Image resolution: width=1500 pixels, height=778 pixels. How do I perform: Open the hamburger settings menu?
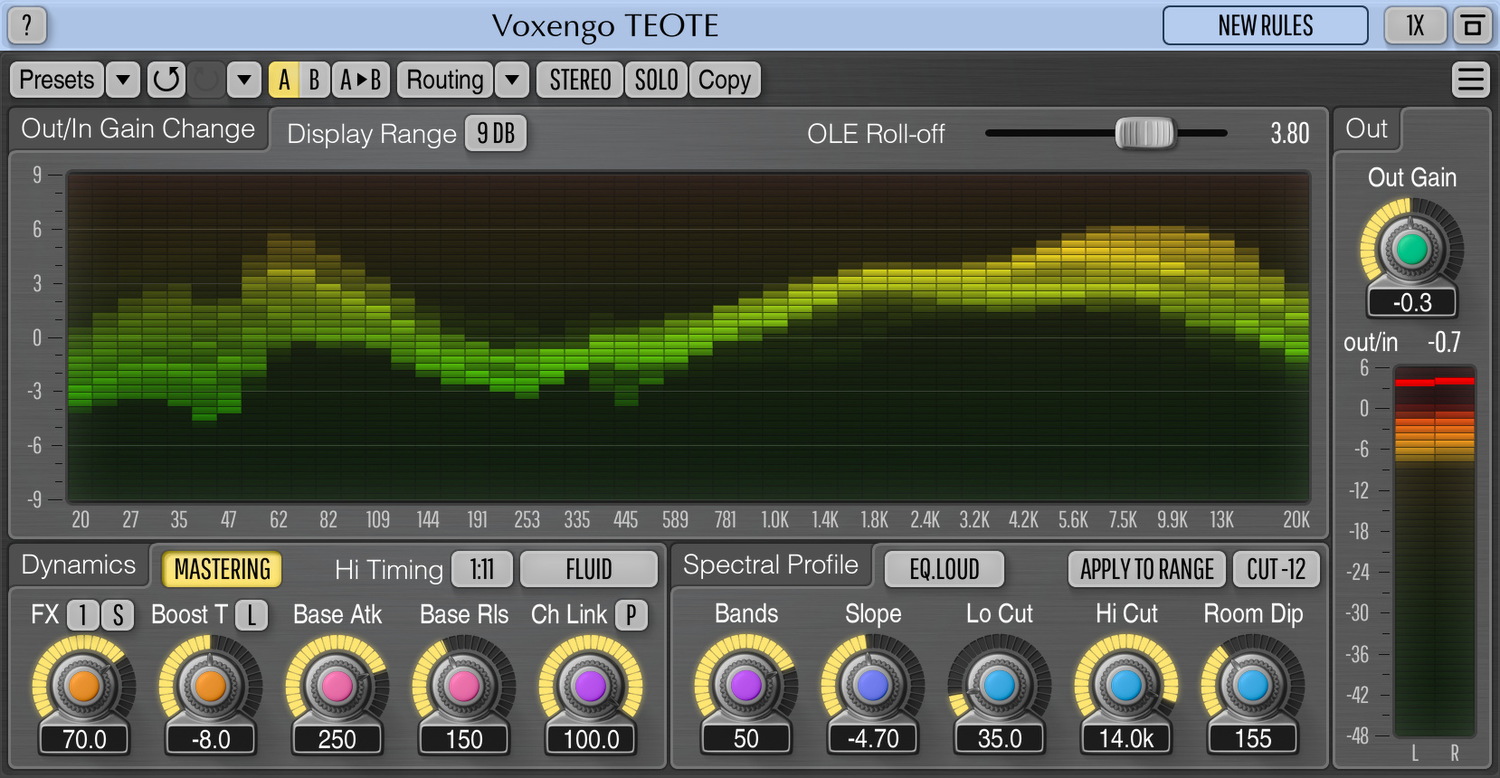click(1471, 80)
